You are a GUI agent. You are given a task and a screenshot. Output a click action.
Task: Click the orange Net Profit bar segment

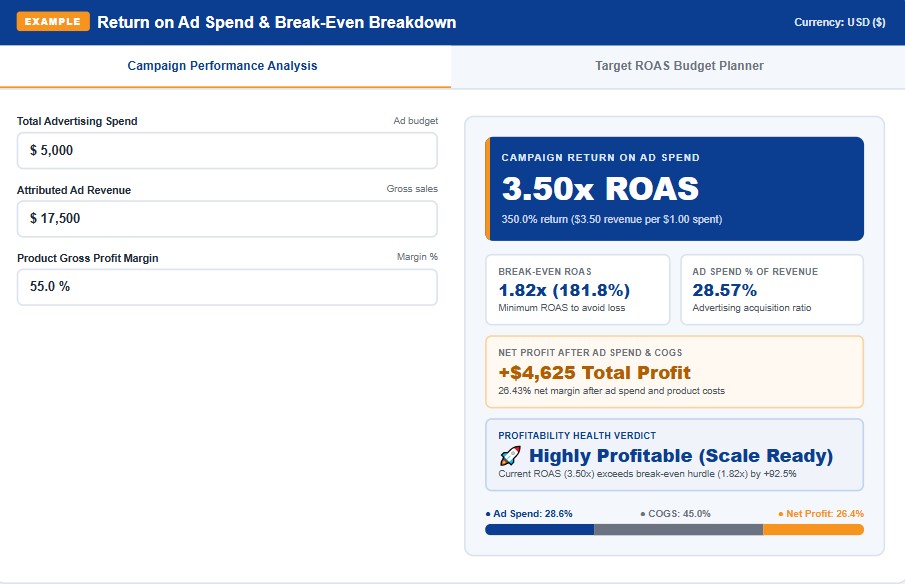813,529
